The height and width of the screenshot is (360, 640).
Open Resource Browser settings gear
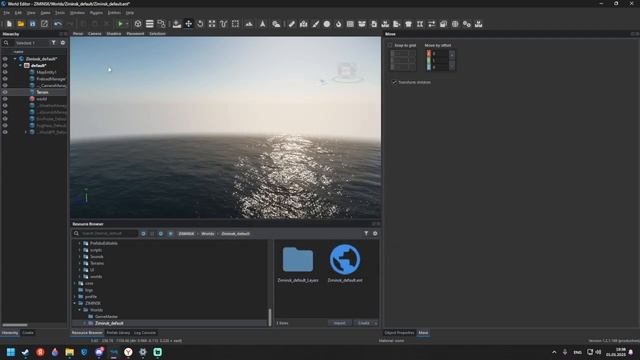pyautogui.click(x=375, y=233)
